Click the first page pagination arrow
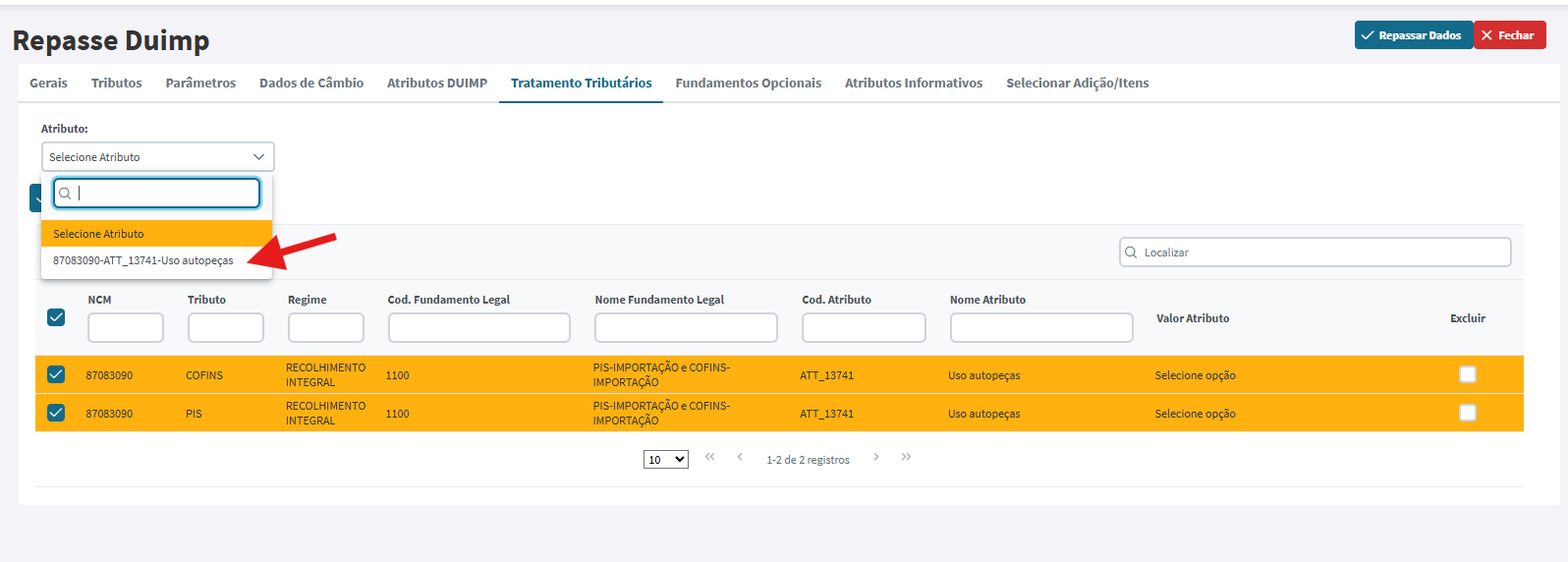Image resolution: width=1568 pixels, height=562 pixels. pyautogui.click(x=710, y=457)
